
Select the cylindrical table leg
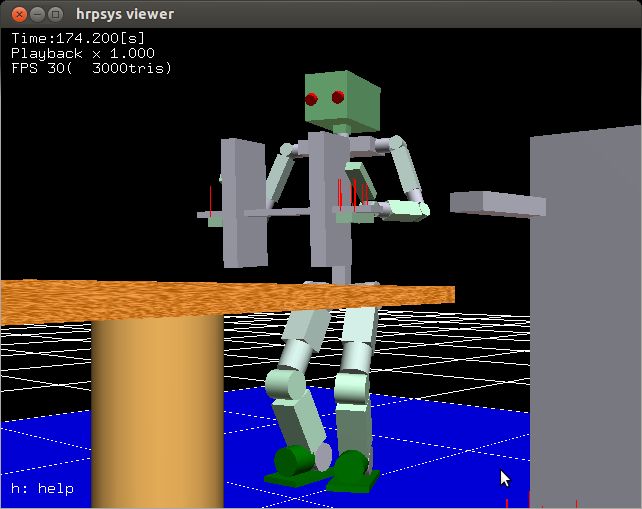tap(157, 410)
